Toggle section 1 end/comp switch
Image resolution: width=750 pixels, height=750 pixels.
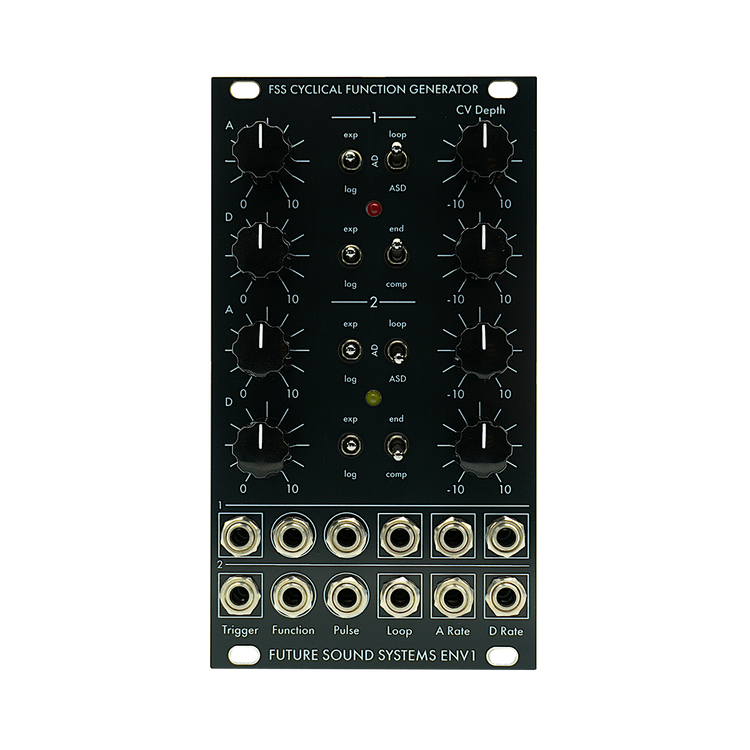tap(397, 252)
